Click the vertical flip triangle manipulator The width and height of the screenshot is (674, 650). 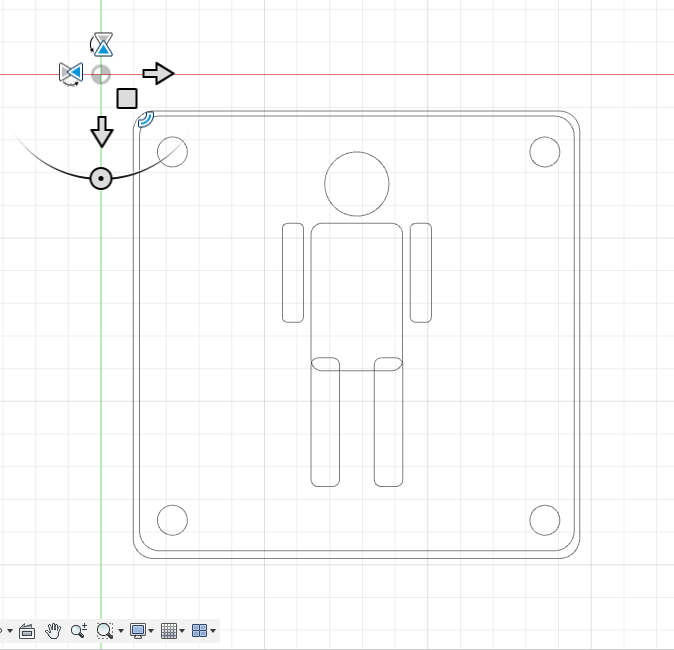(102, 43)
